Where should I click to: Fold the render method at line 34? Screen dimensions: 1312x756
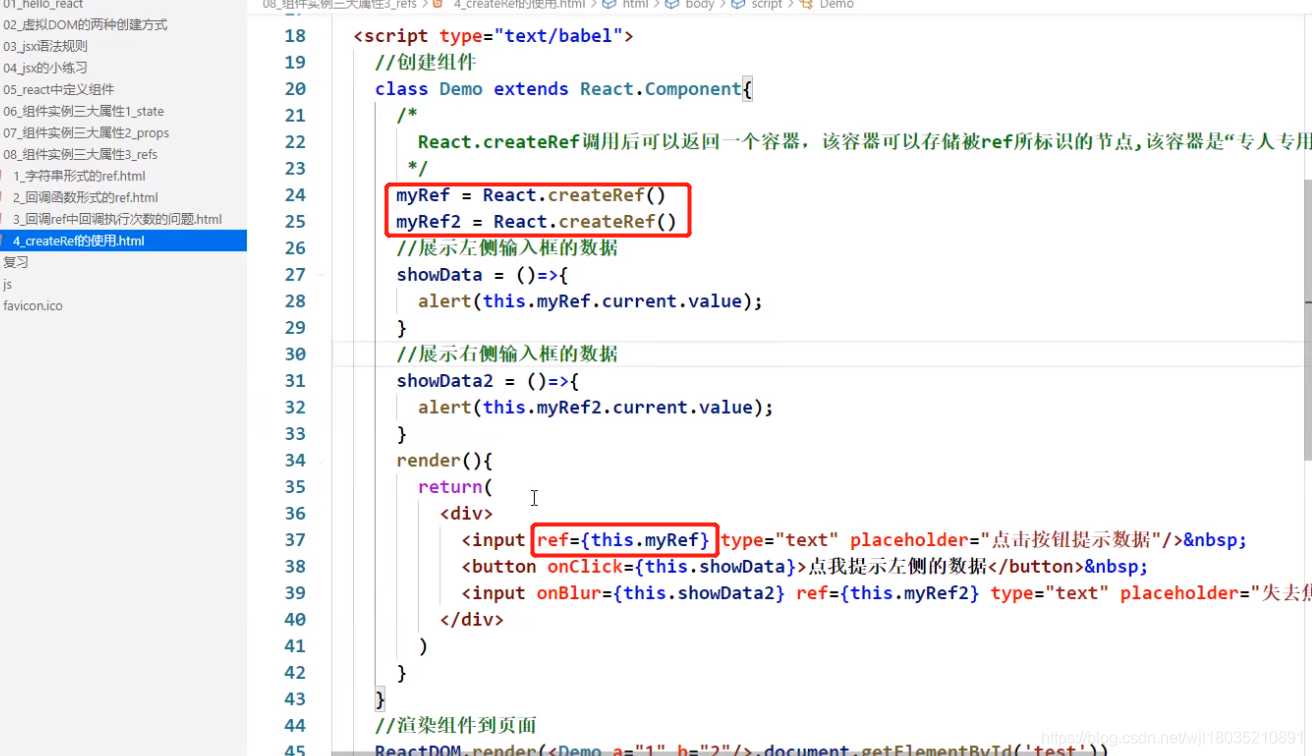click(x=321, y=460)
